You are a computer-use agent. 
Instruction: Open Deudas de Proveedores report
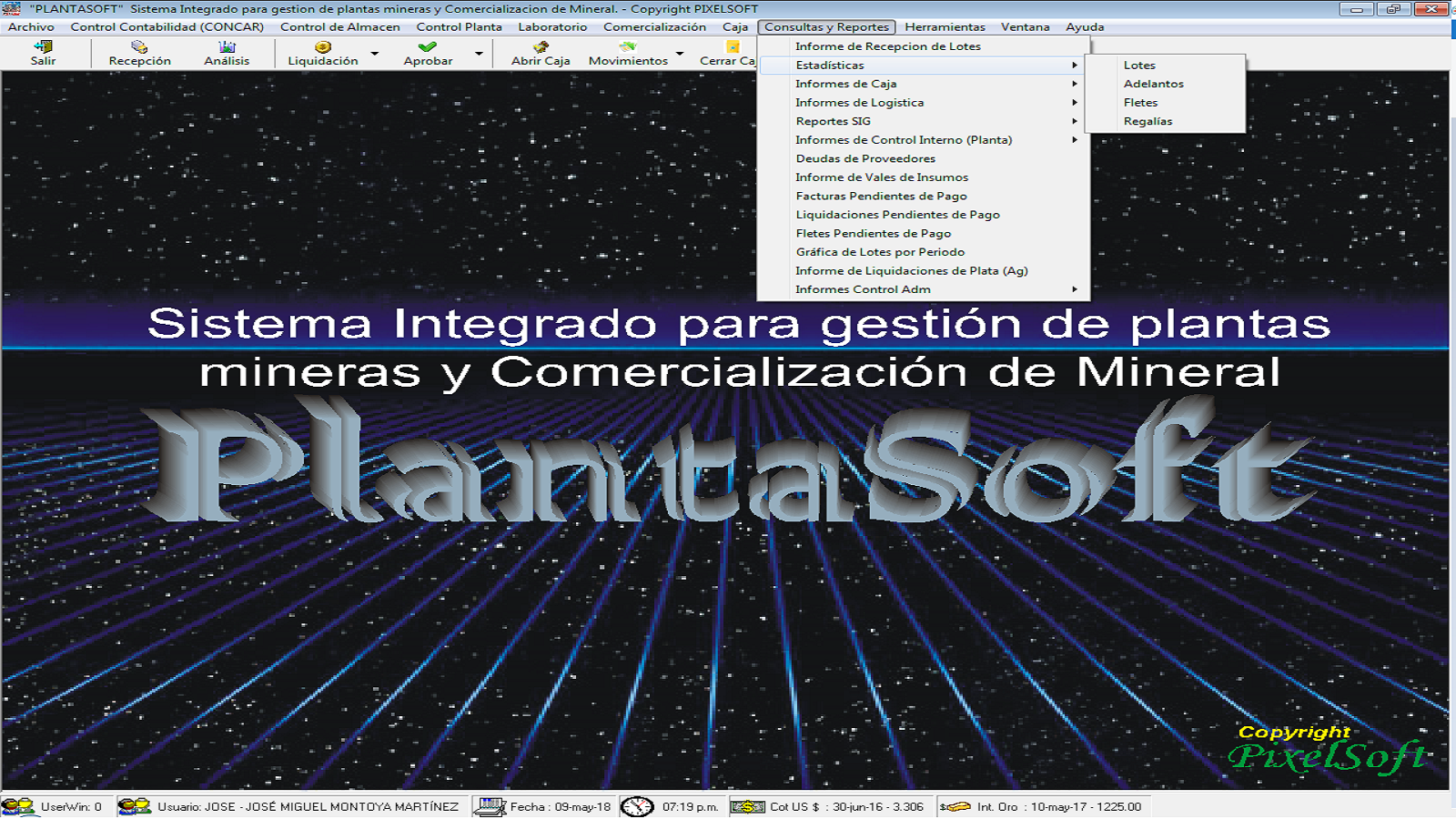pos(865,158)
